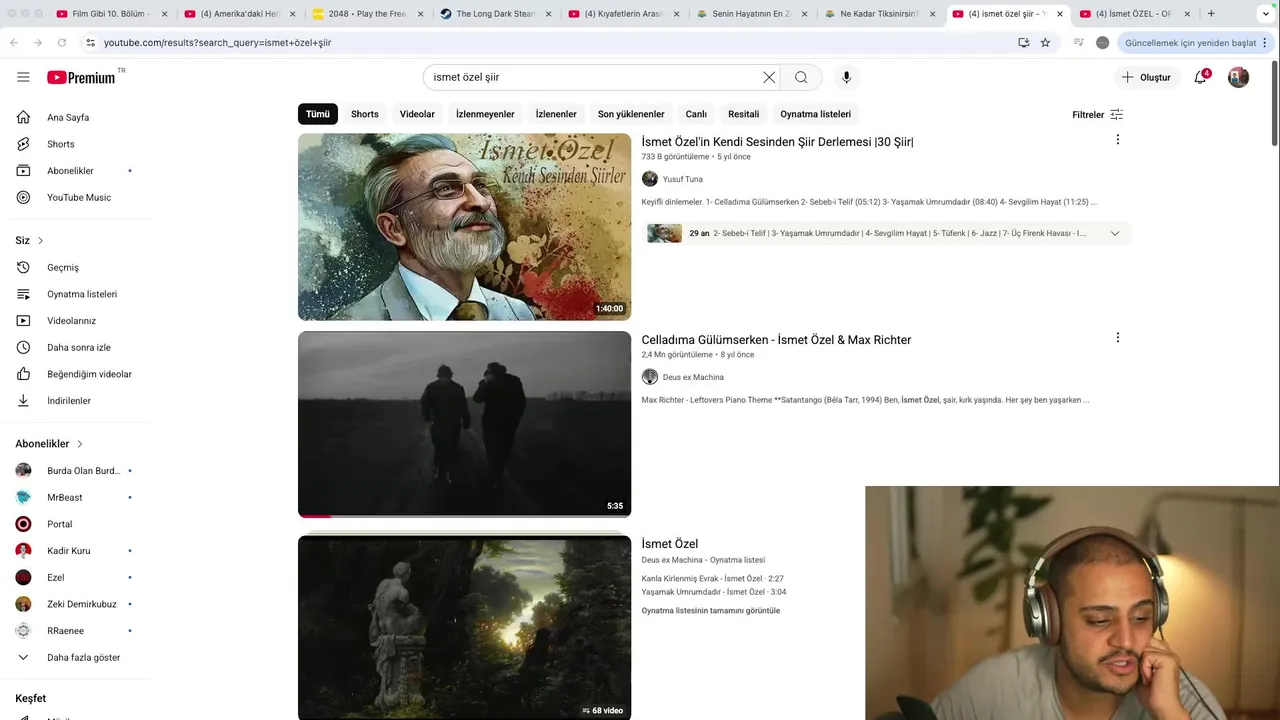Viewport: 1280px width, 720px height.
Task: Open a new browser tab
Action: coord(1211,14)
